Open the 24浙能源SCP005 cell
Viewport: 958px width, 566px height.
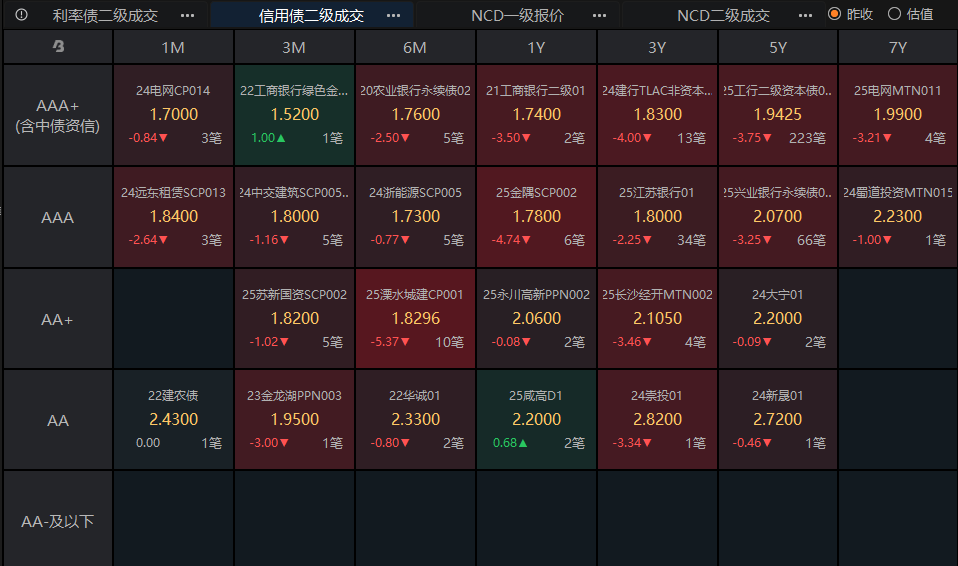pos(415,217)
